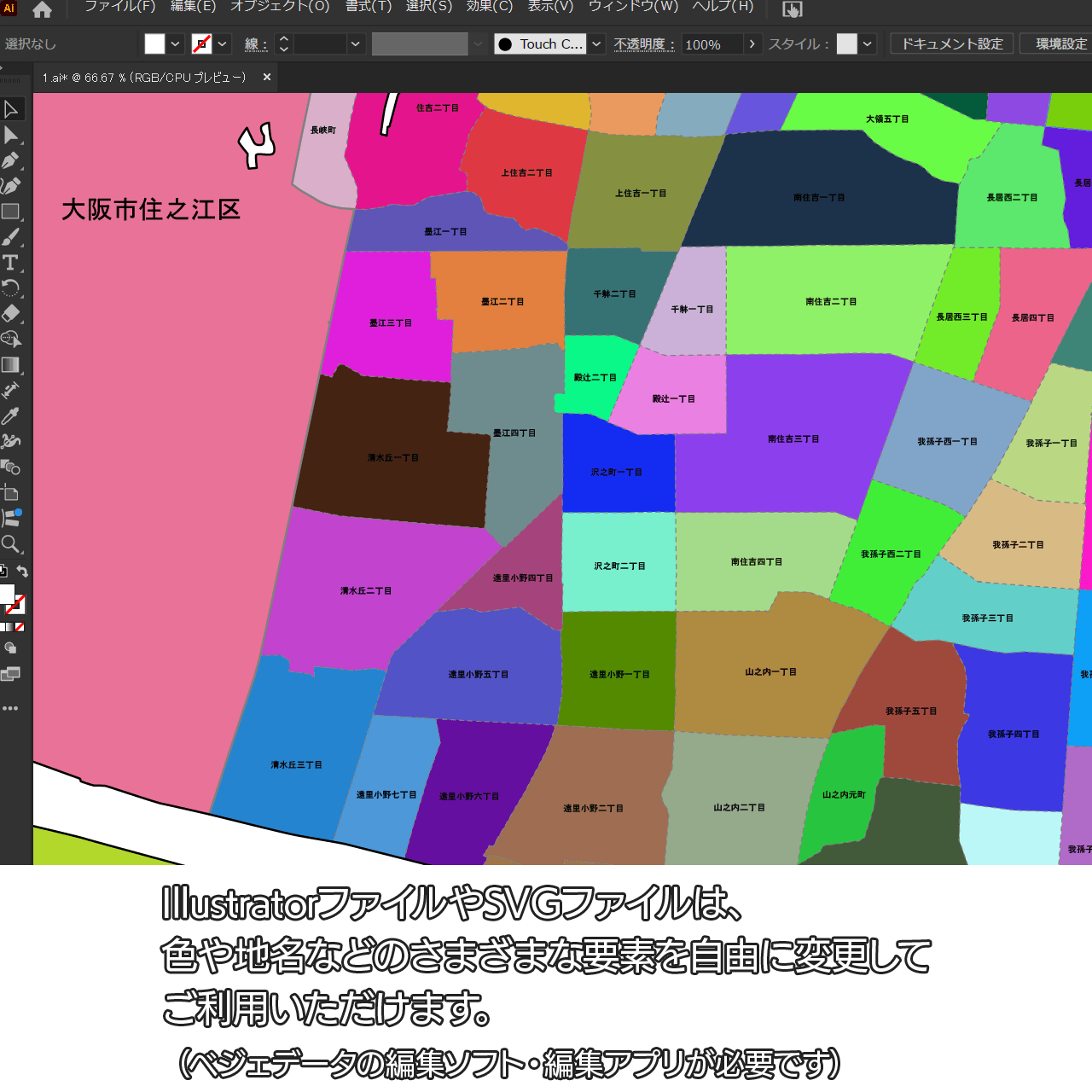Screen dimensions: 1092x1092
Task: Click the ドキュメント設定 button
Action: tap(952, 44)
